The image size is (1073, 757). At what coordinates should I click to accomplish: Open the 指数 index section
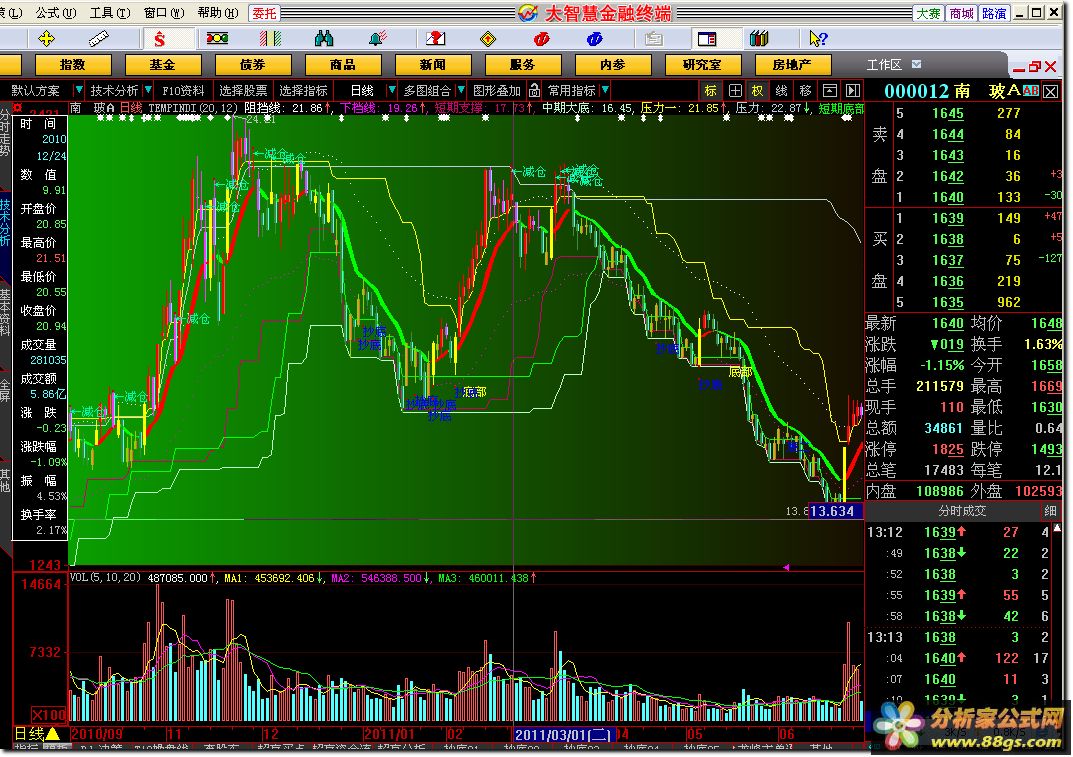pyautogui.click(x=73, y=64)
